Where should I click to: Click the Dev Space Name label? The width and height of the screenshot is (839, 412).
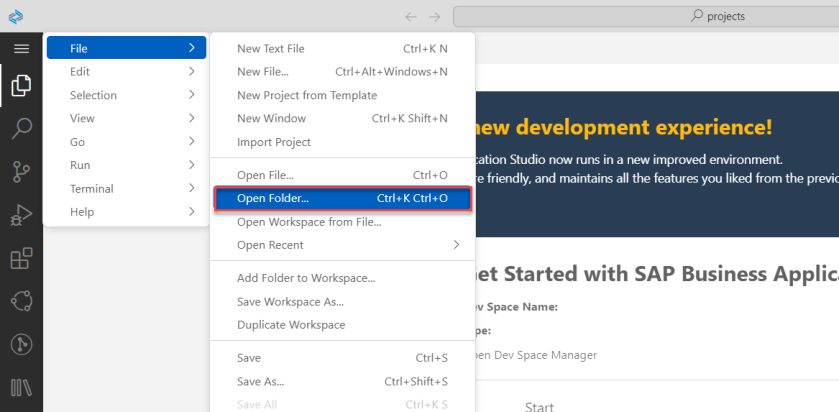point(517,307)
